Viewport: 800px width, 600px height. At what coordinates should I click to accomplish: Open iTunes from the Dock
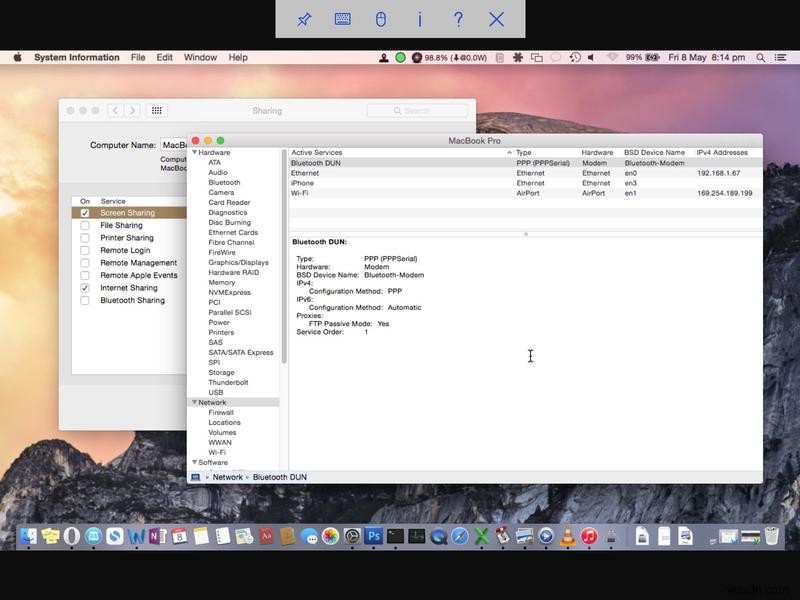tap(588, 537)
